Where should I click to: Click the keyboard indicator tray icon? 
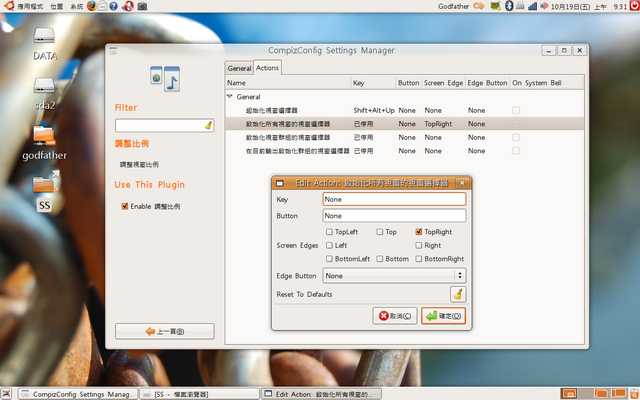[520, 6]
